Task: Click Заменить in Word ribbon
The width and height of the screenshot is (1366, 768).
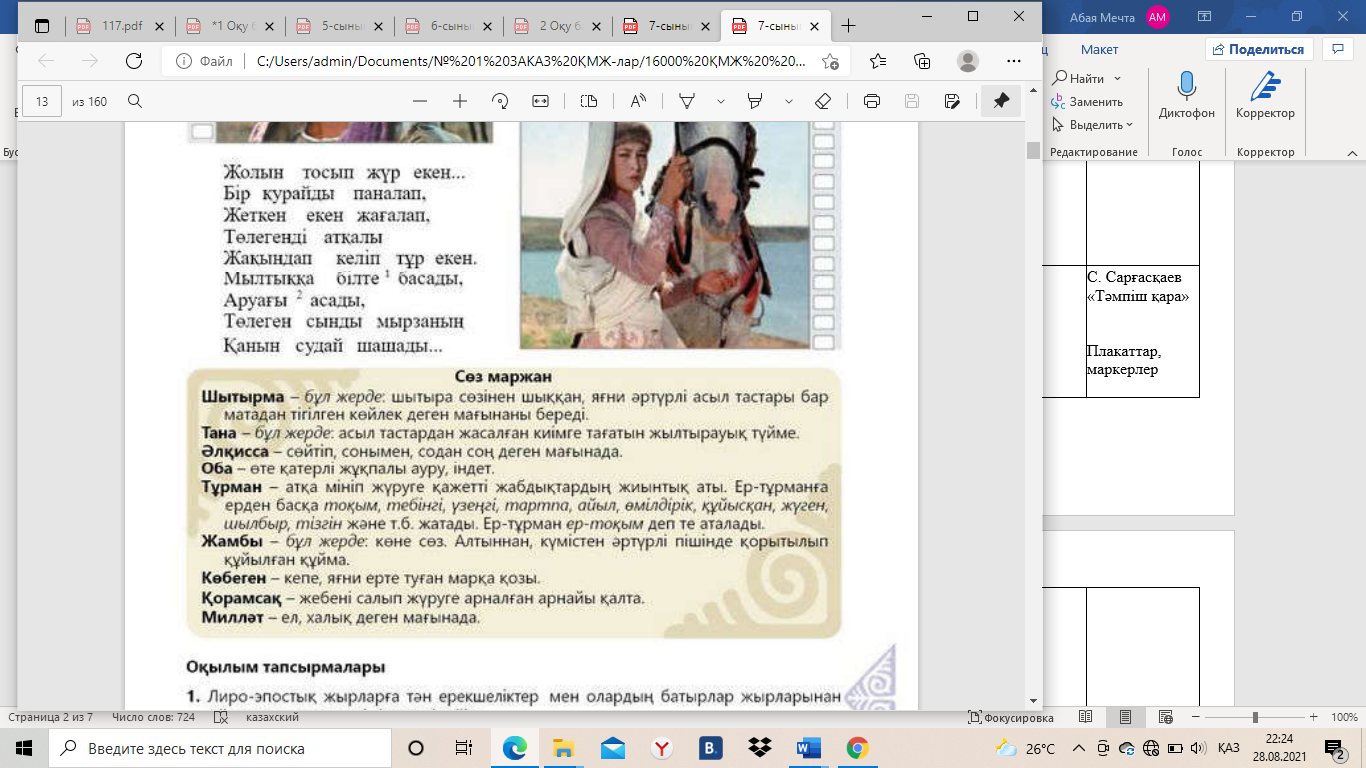Action: 1087,101
